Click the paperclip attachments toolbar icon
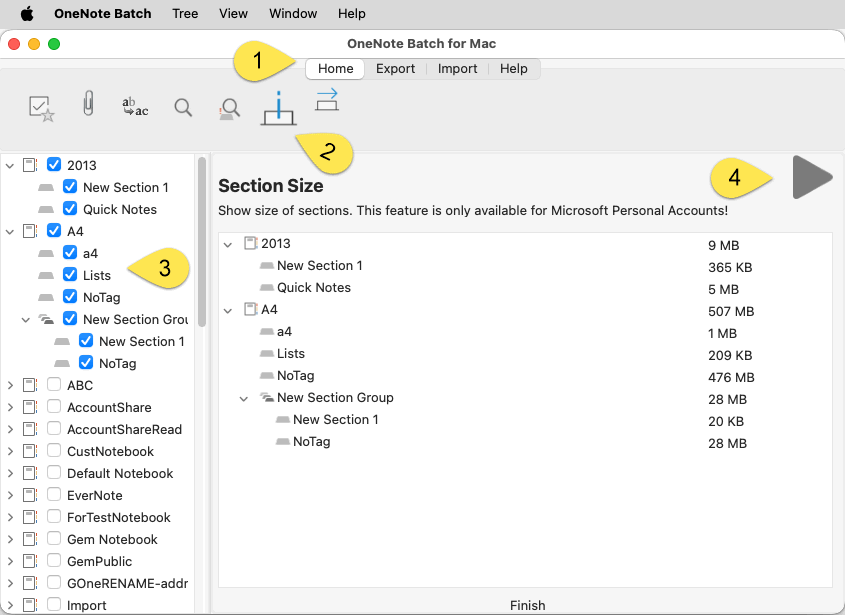The width and height of the screenshot is (845, 615). [x=88, y=105]
